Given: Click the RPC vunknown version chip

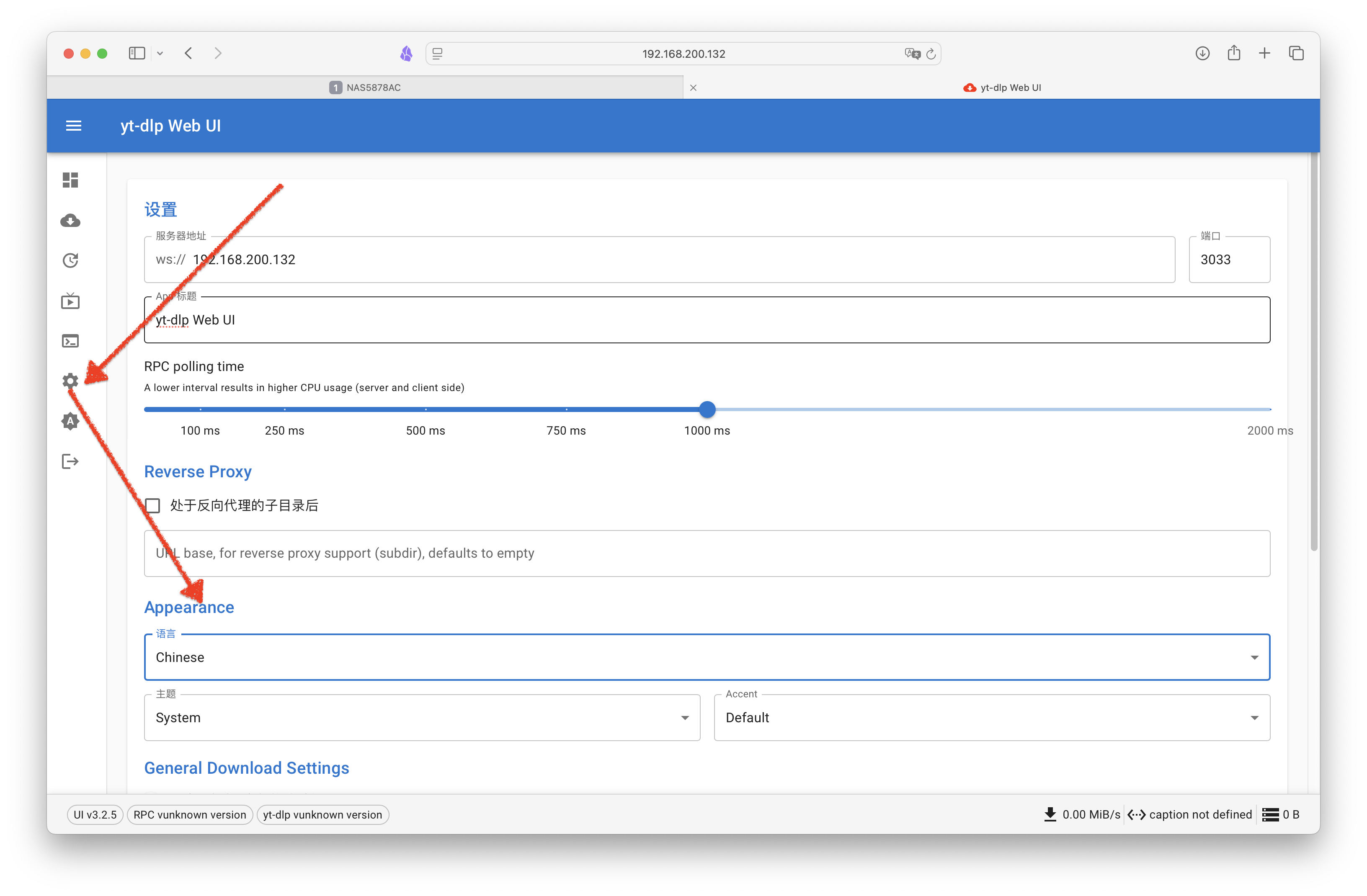Looking at the screenshot, I should (190, 814).
